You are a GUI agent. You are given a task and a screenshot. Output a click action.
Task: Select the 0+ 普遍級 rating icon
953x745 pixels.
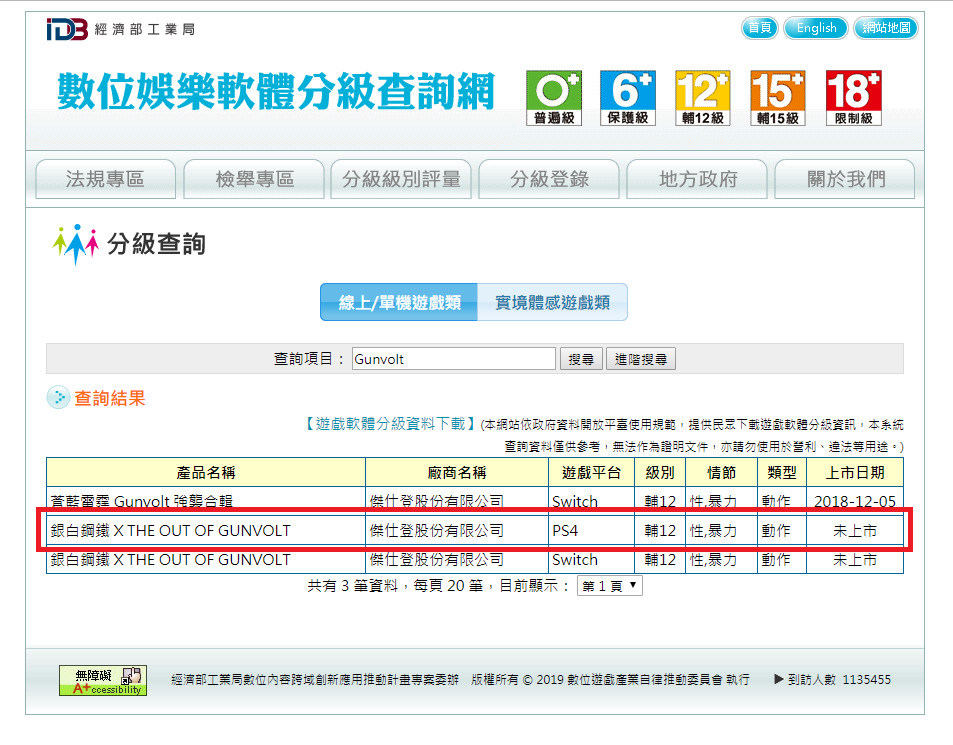pyautogui.click(x=554, y=98)
